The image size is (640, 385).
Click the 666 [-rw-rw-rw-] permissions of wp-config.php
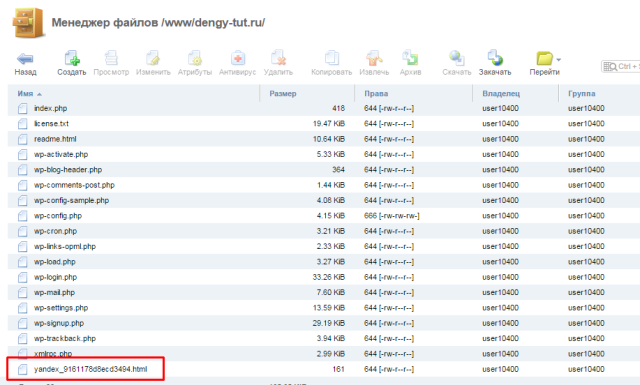[x=391, y=216]
